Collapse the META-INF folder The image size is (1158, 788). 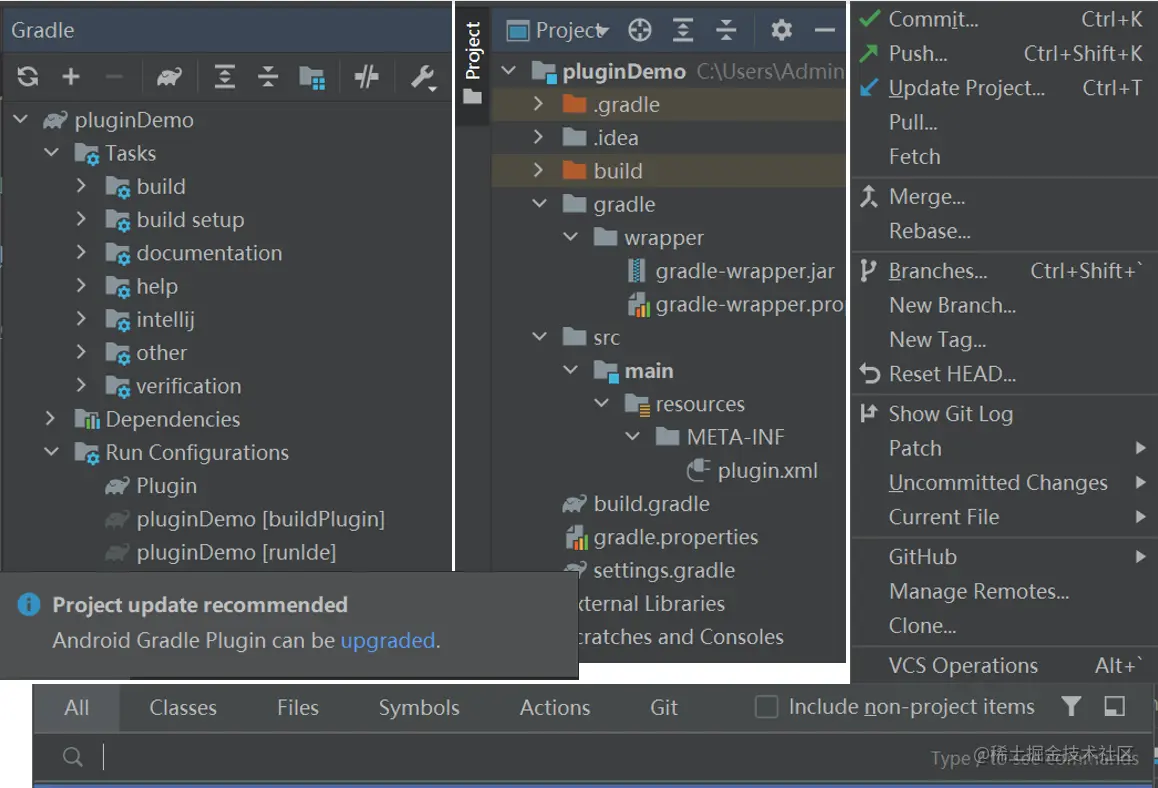(x=632, y=436)
